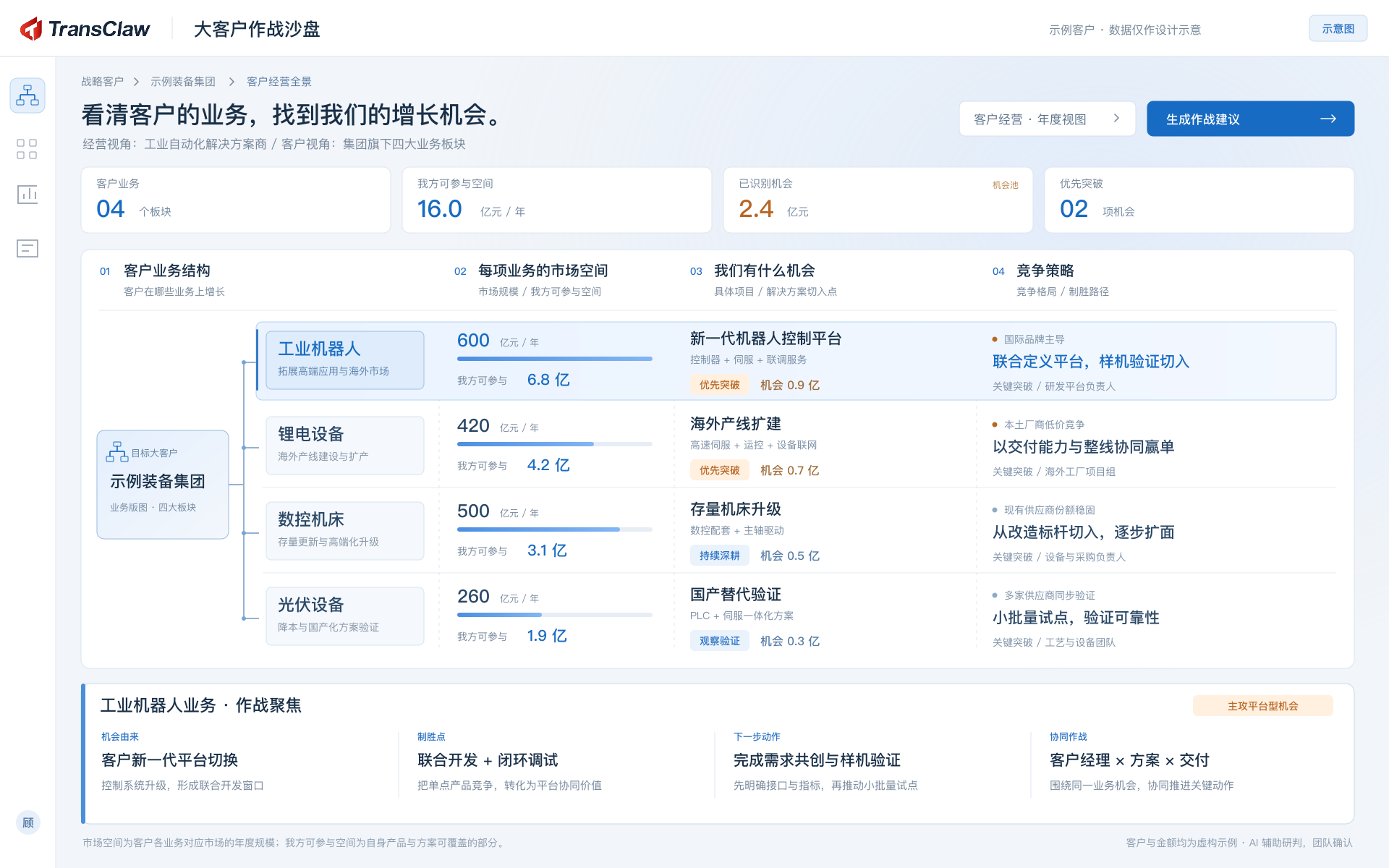Click 存量机床升级 opportunity title

(736, 509)
